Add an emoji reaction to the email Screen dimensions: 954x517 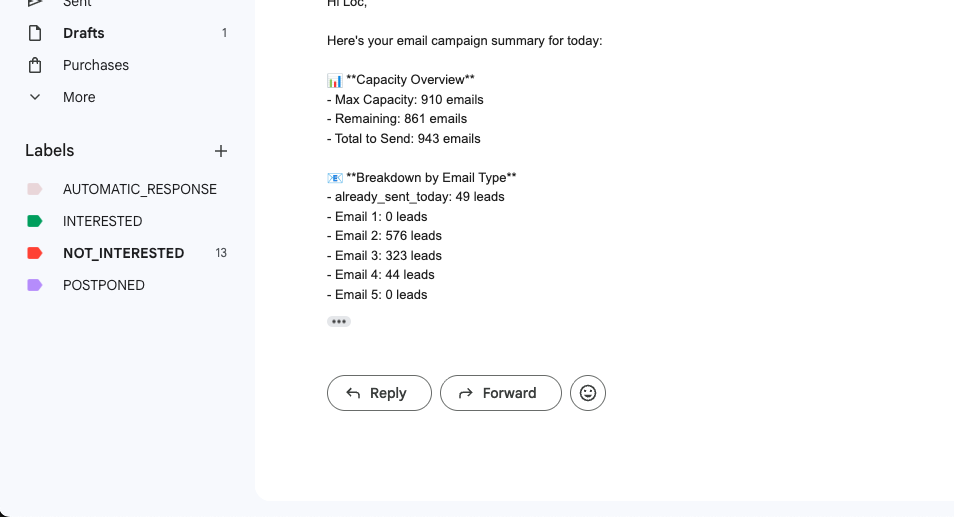(x=588, y=393)
